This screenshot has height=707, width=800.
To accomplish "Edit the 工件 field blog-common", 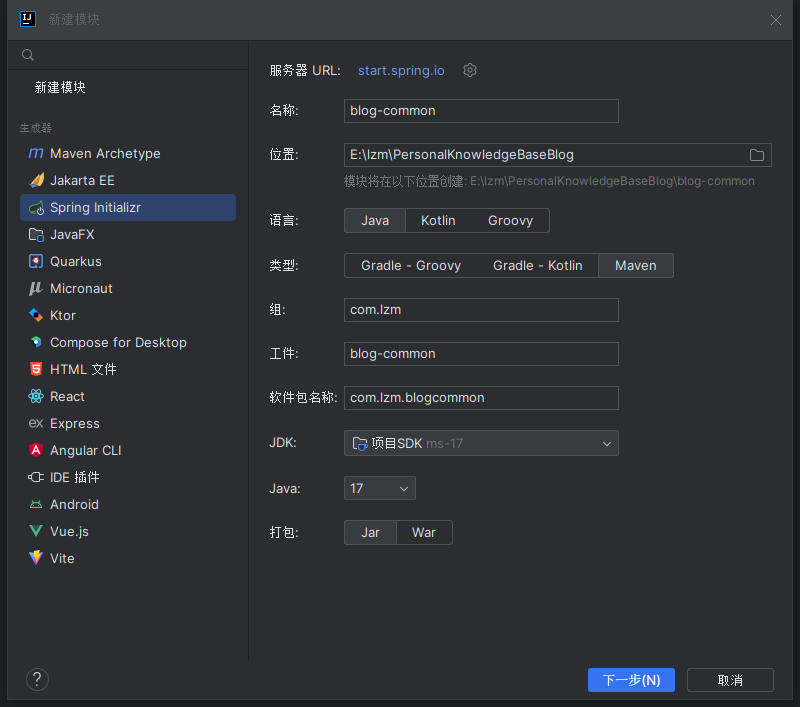I will click(481, 354).
